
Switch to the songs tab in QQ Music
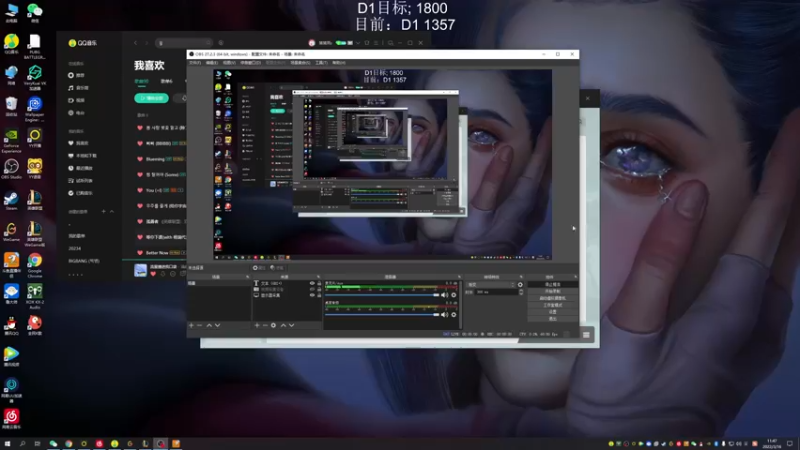coord(141,81)
